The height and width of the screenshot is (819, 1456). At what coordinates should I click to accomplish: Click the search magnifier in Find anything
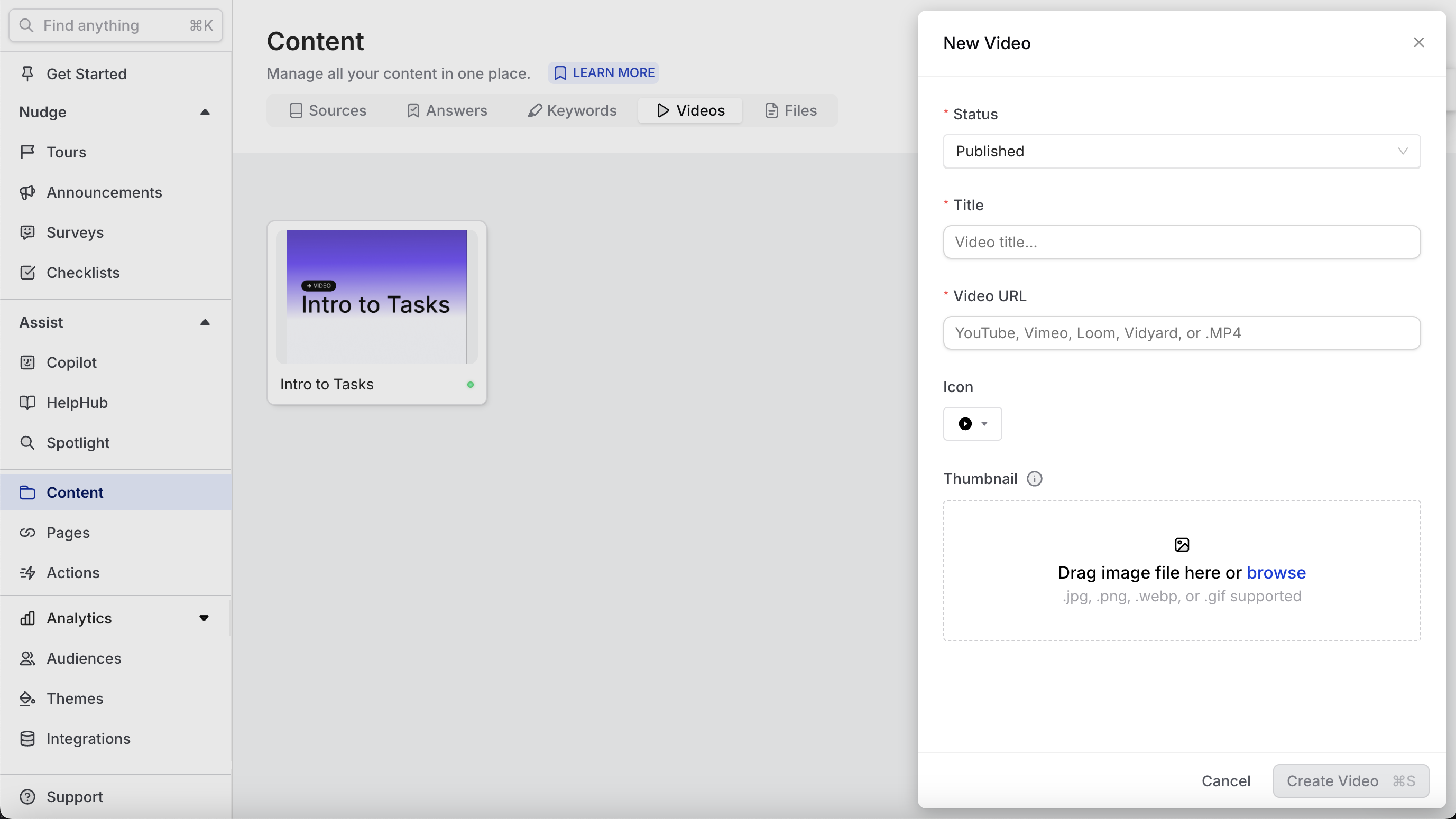point(26,25)
